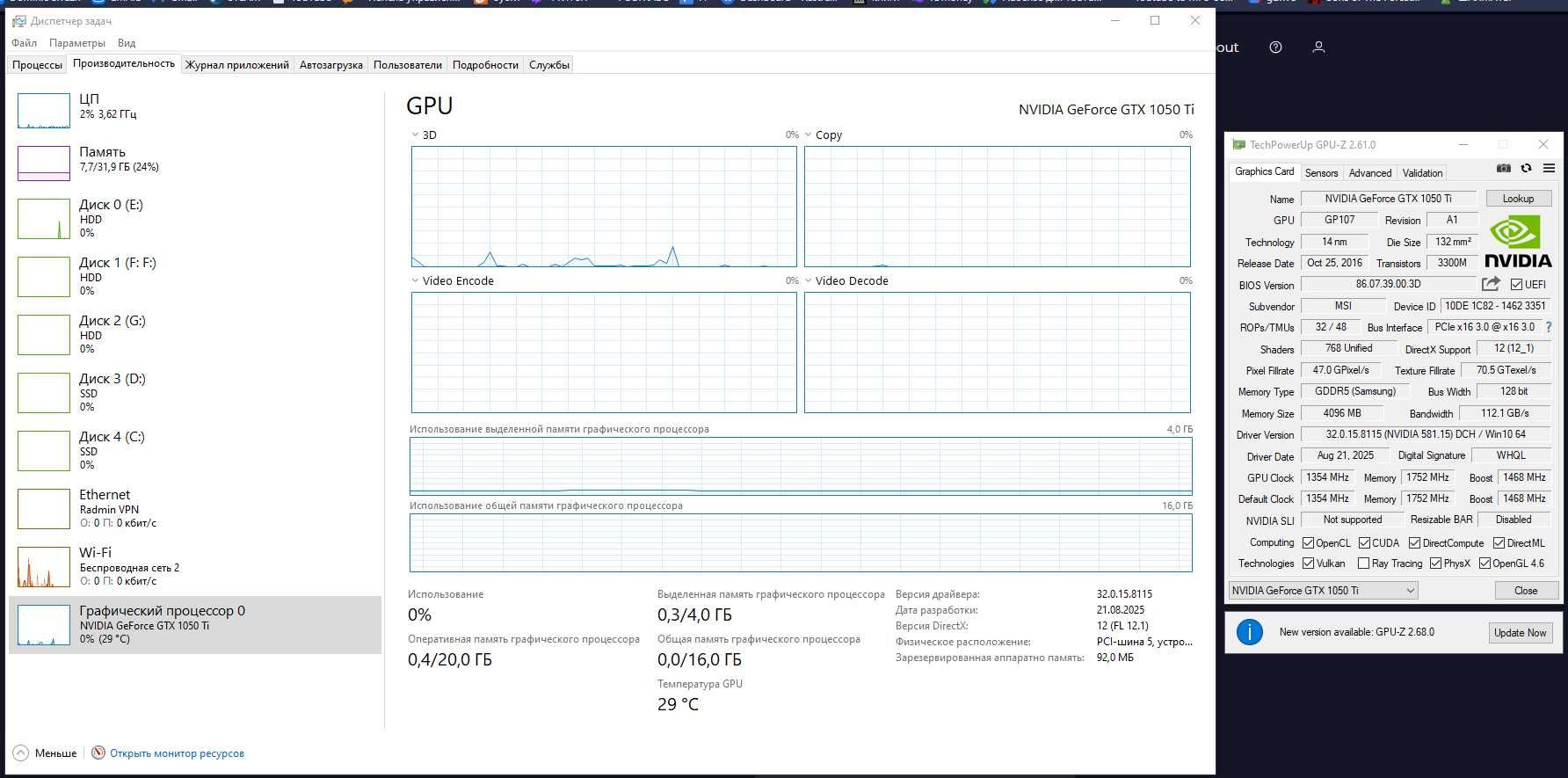Screen dimensions: 1568x778
Task: Toggle the OpenGL 4.6 checkbox
Action: coord(1485,564)
